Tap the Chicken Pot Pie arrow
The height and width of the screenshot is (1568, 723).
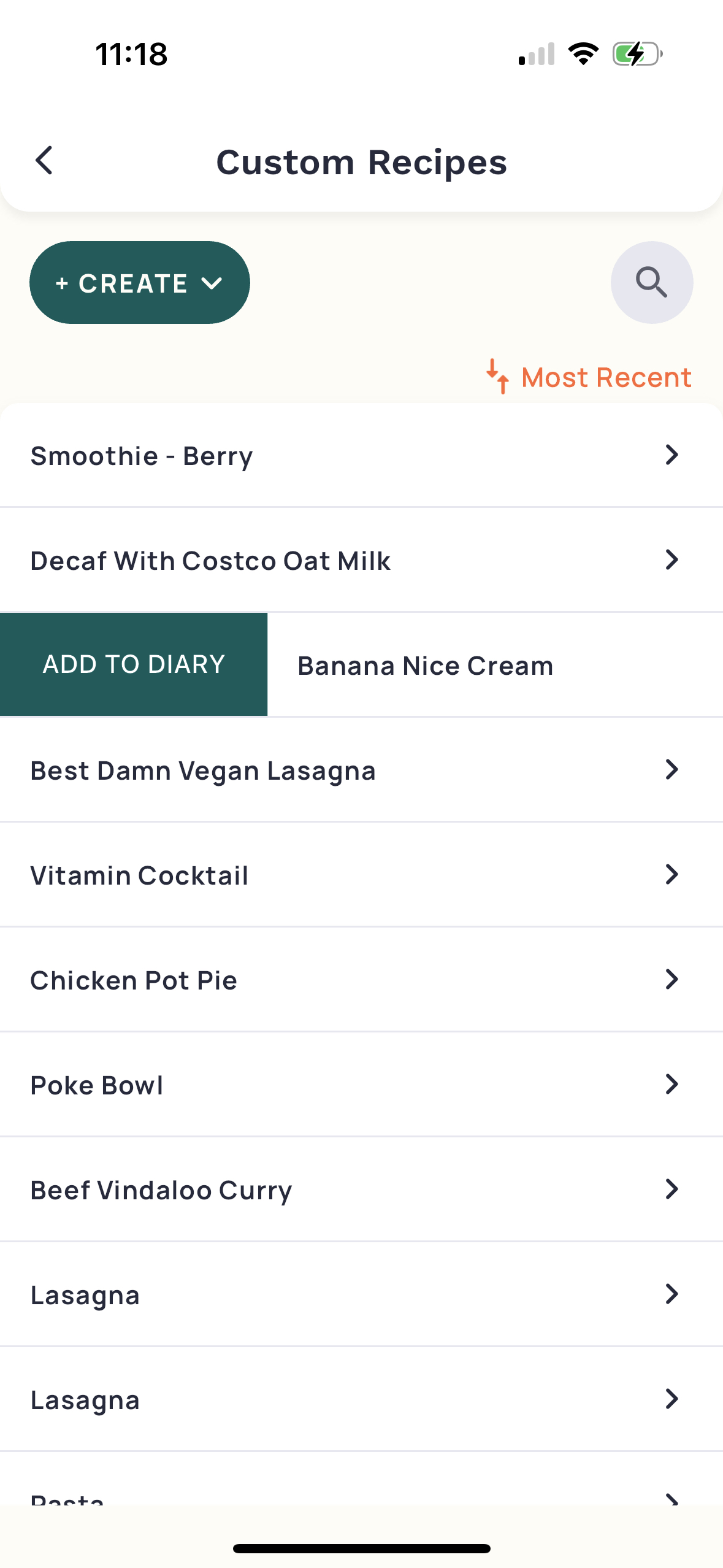(672, 979)
